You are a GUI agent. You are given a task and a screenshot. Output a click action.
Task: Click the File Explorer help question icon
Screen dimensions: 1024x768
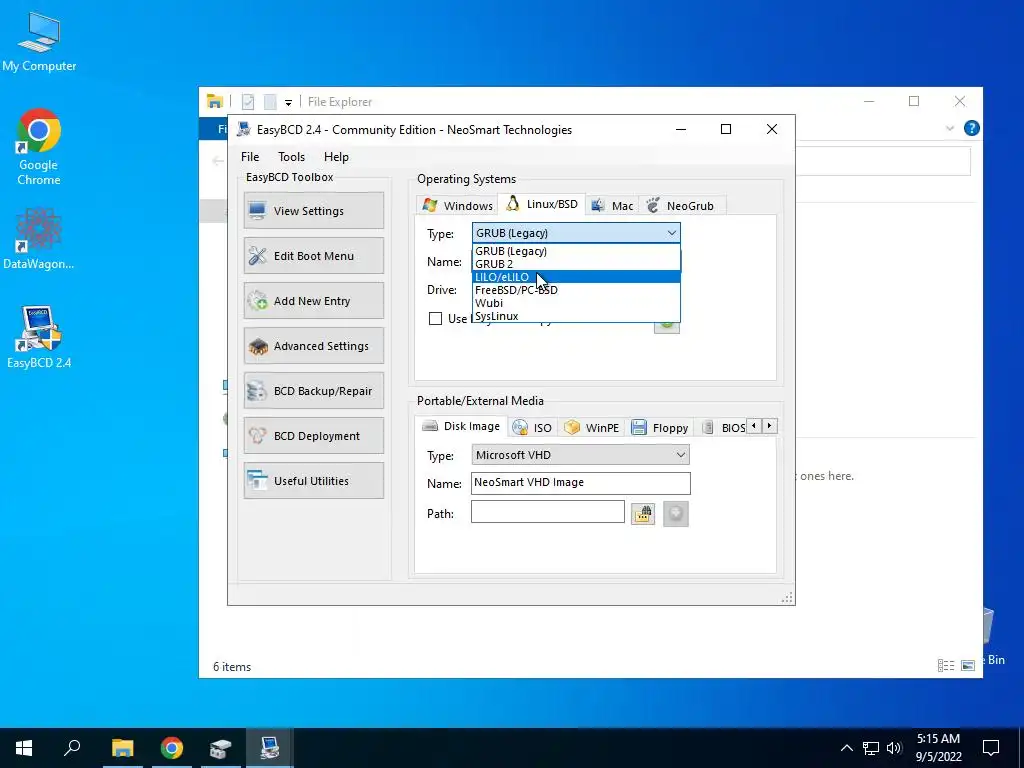coord(971,128)
